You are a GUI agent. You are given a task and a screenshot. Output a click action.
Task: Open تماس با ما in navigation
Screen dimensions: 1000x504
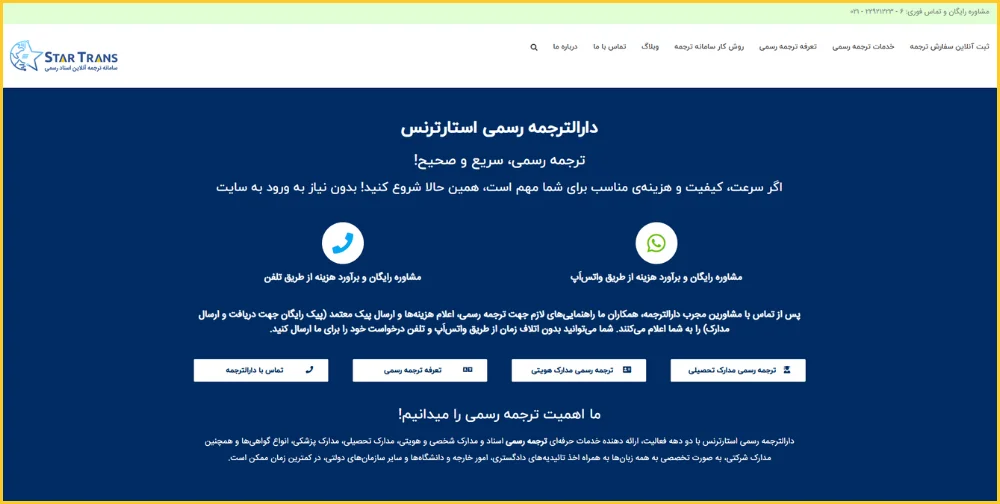609,47
